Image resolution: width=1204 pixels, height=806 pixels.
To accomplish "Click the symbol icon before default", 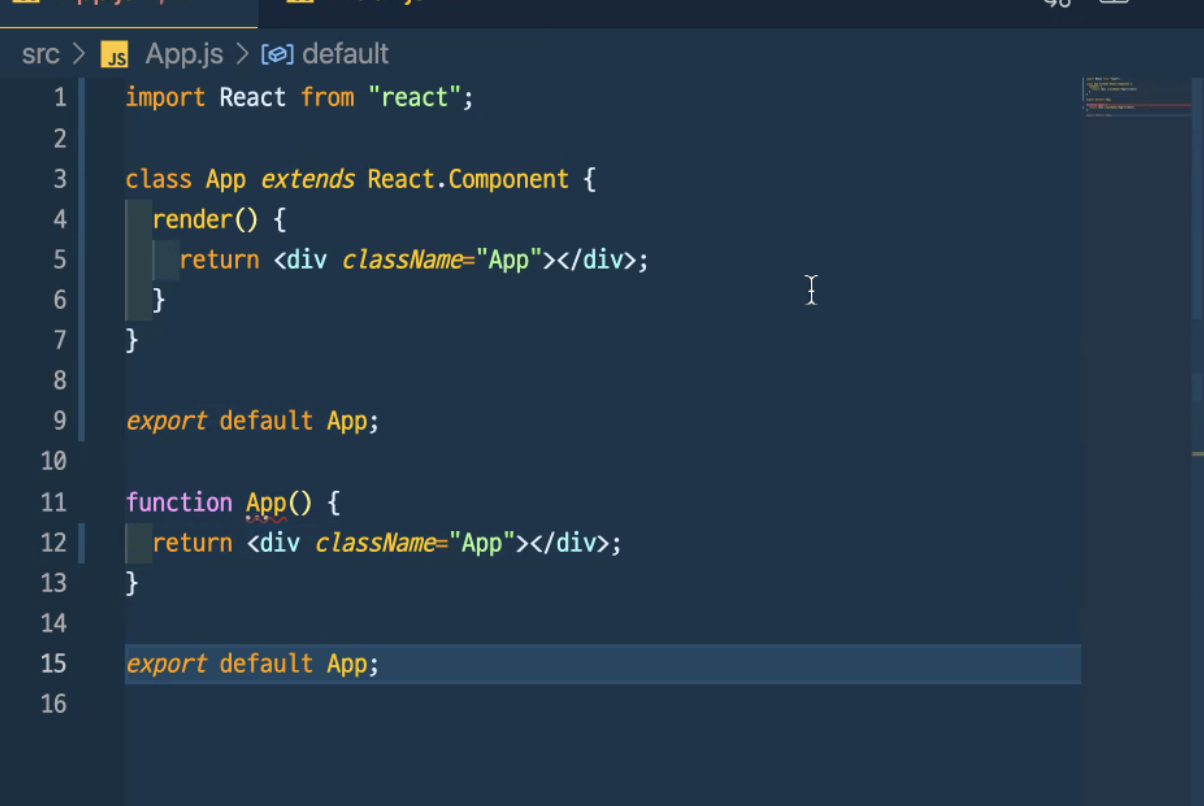I will pos(277,55).
